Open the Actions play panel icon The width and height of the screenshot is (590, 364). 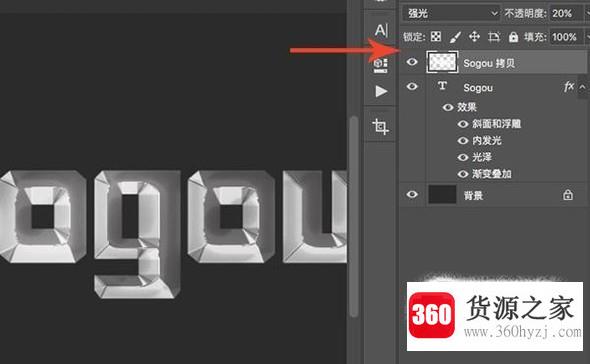[381, 91]
